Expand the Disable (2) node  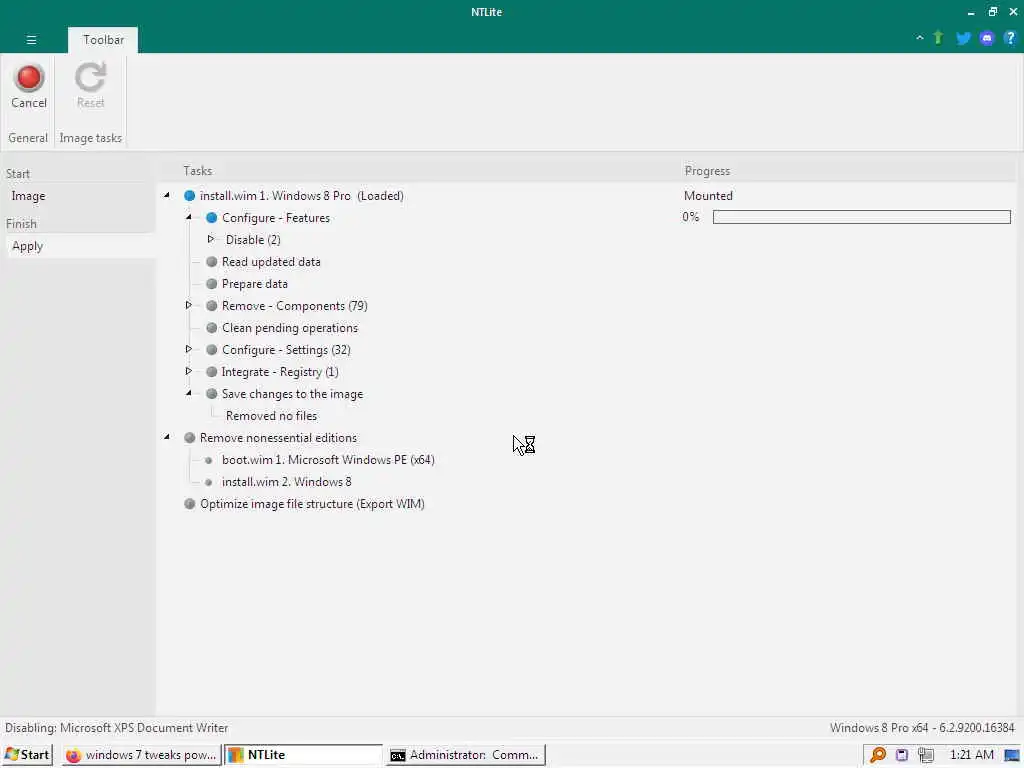pyautogui.click(x=210, y=239)
